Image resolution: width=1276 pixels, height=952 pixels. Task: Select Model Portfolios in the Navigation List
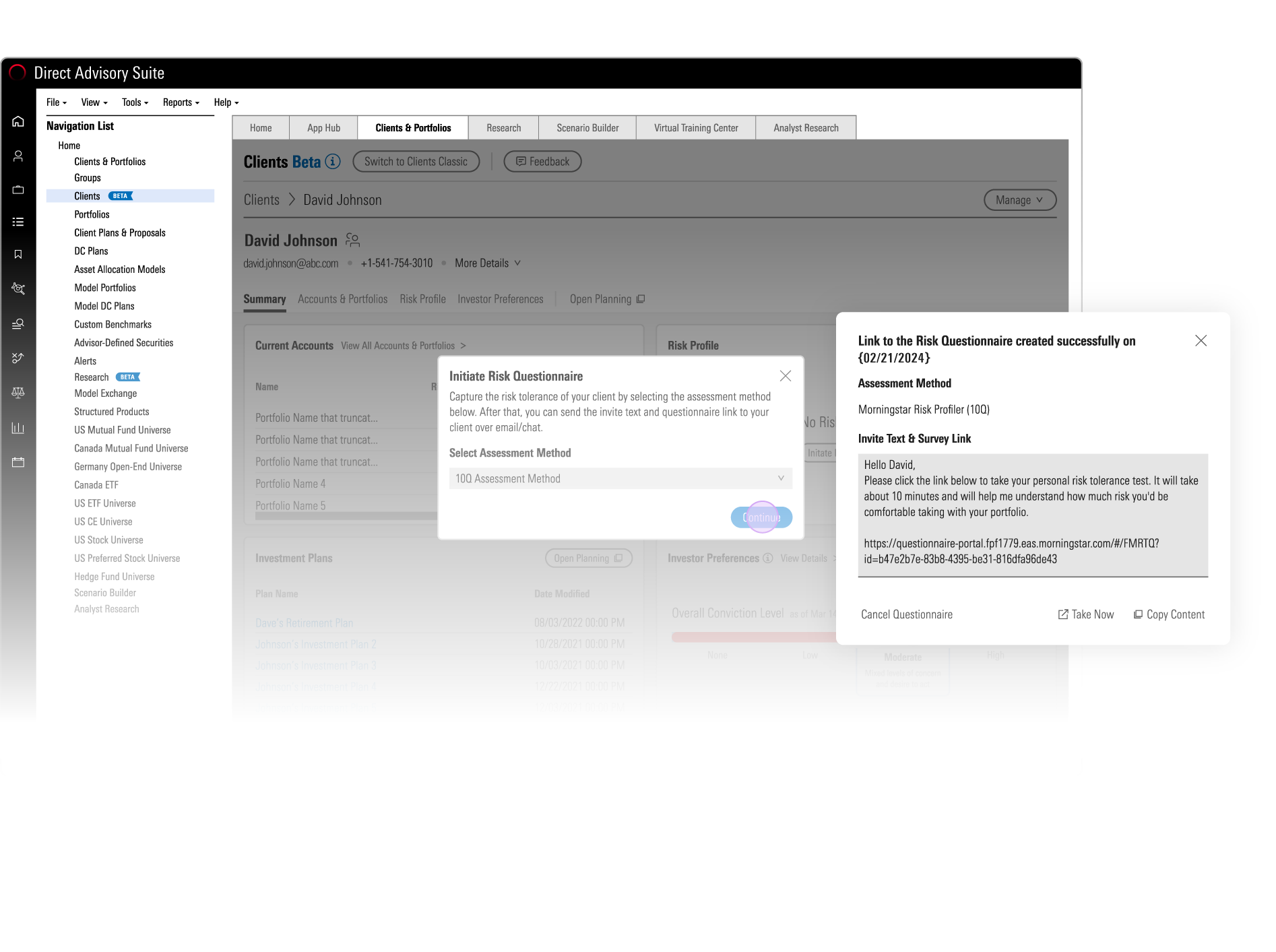point(105,288)
